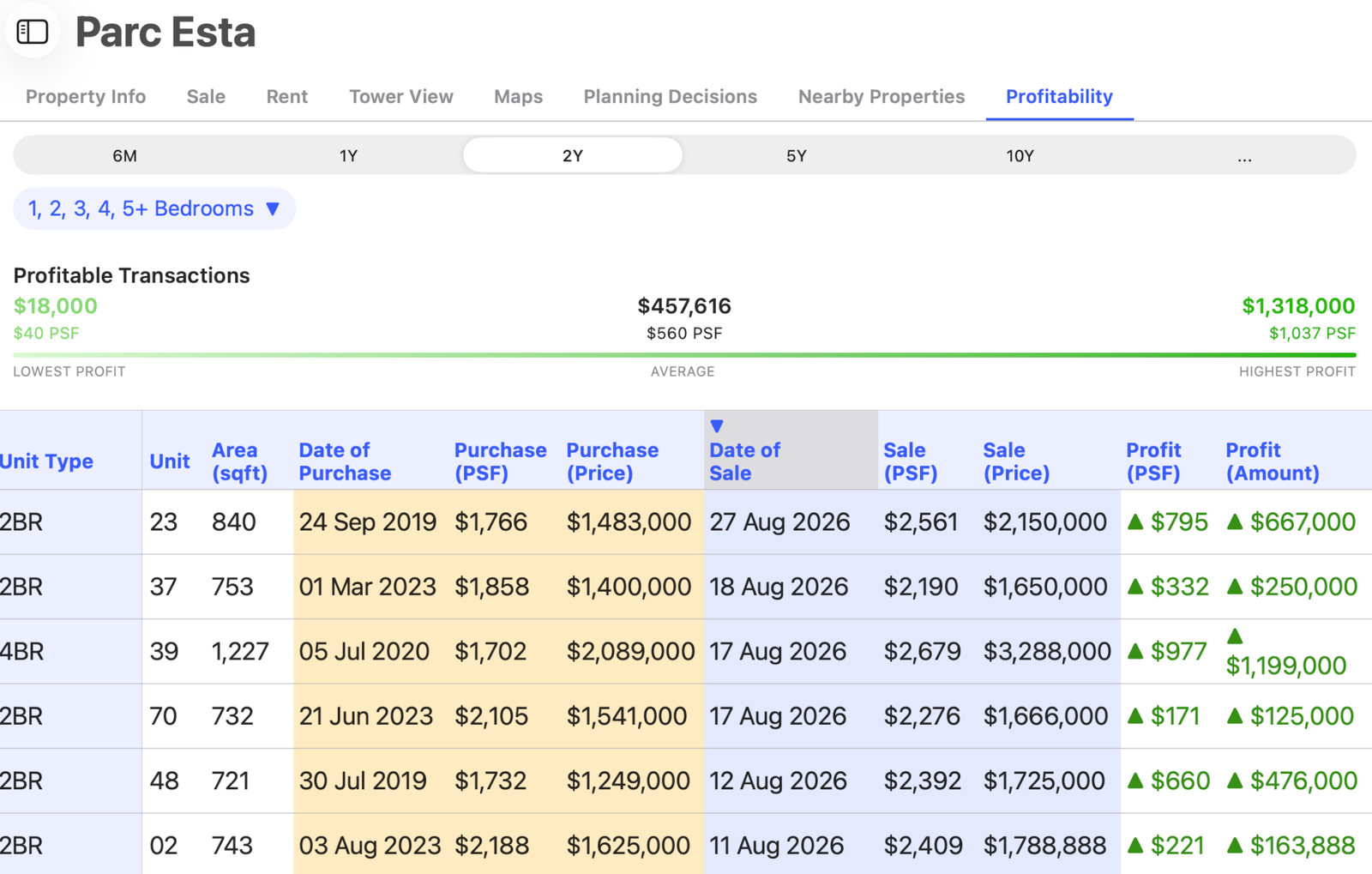Sort by Purchase (PSF) column
Image resolution: width=1372 pixels, height=874 pixels.
(500, 461)
